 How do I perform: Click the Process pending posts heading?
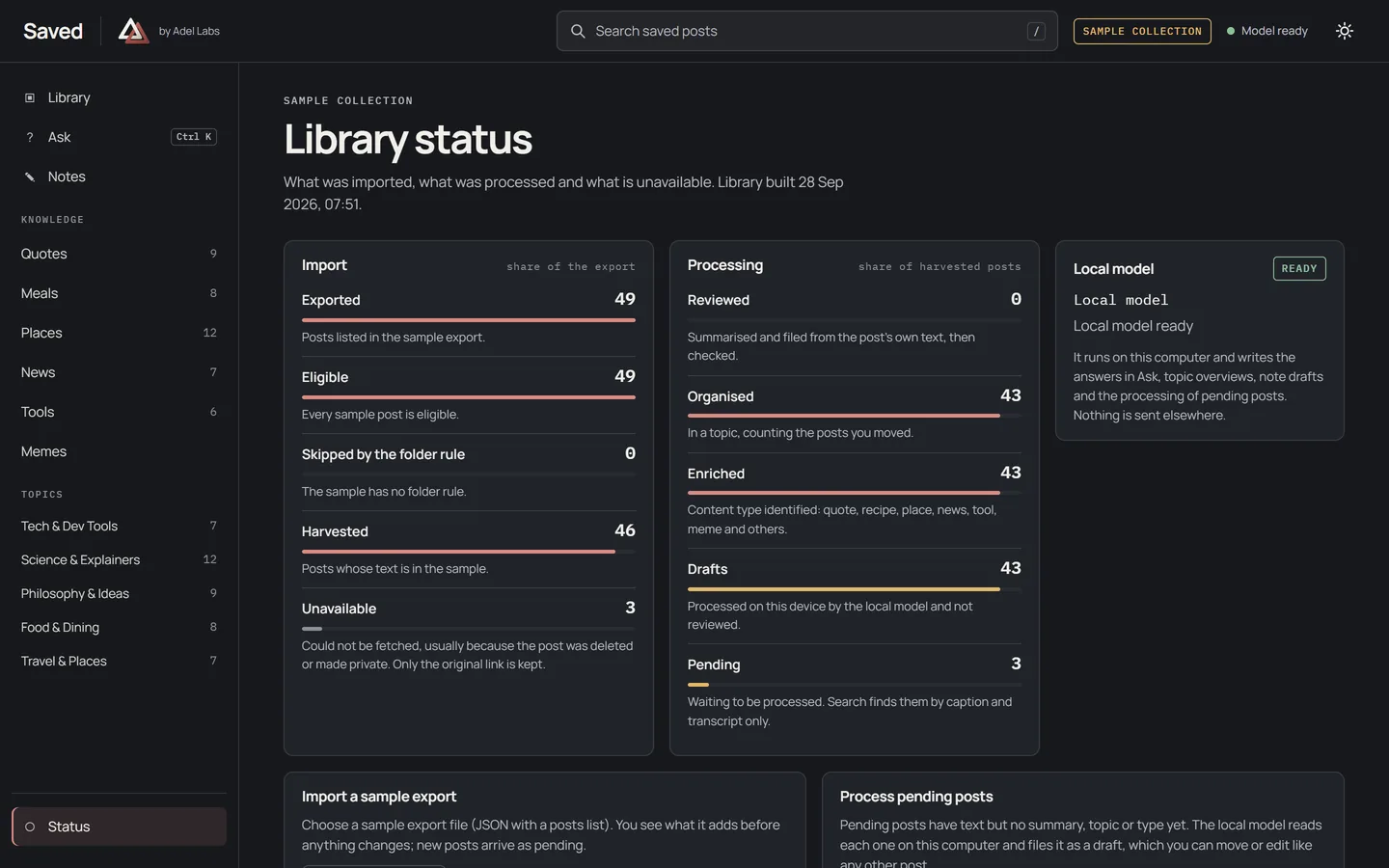pyautogui.click(x=916, y=797)
